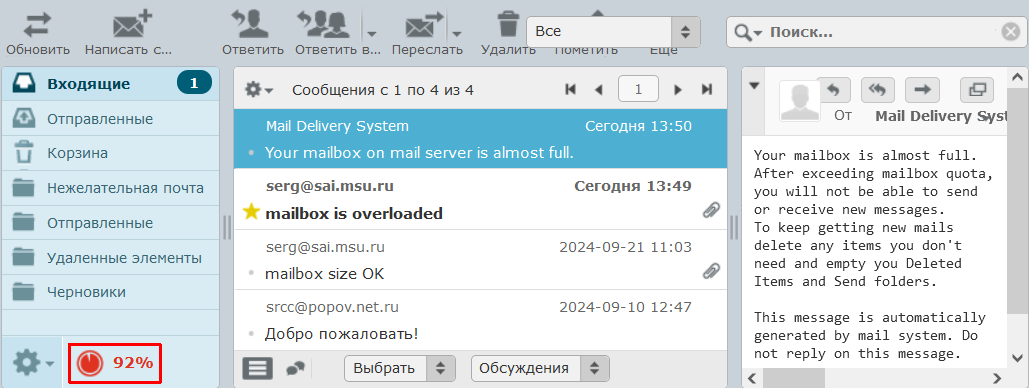Click the Ответить reply toolbar icon
The width and height of the screenshot is (1029, 388).
pos(249,25)
